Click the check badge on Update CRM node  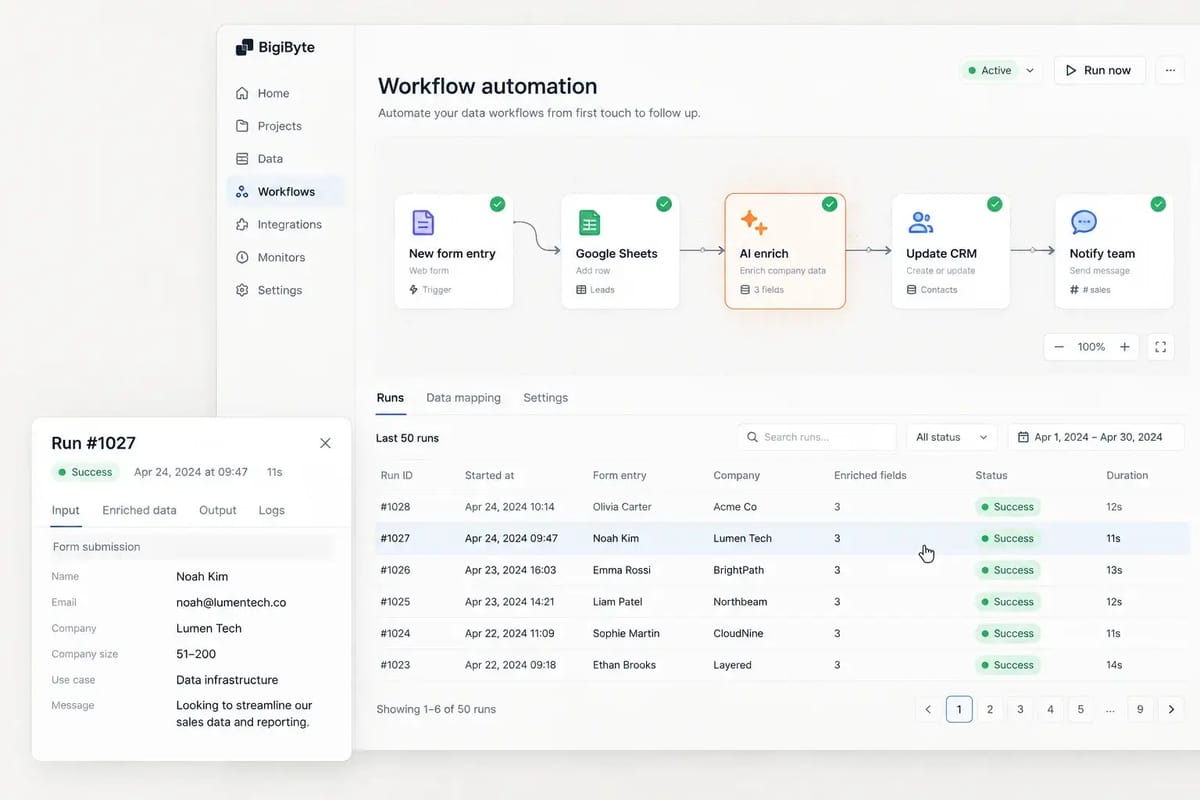(x=994, y=204)
